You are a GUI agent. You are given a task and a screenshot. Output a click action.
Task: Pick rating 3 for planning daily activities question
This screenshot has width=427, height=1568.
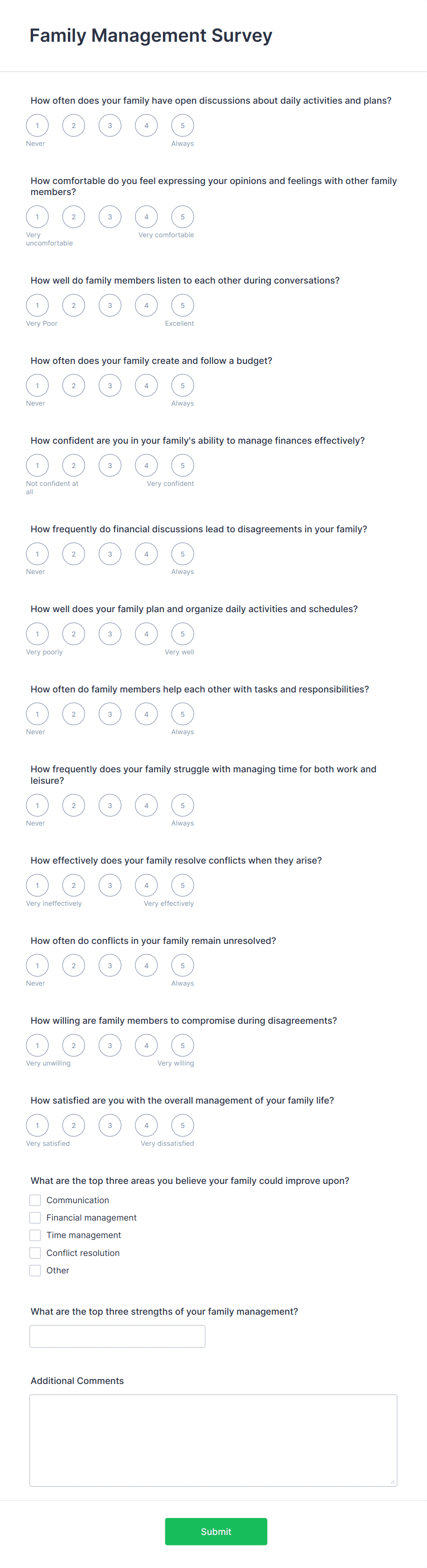[110, 634]
